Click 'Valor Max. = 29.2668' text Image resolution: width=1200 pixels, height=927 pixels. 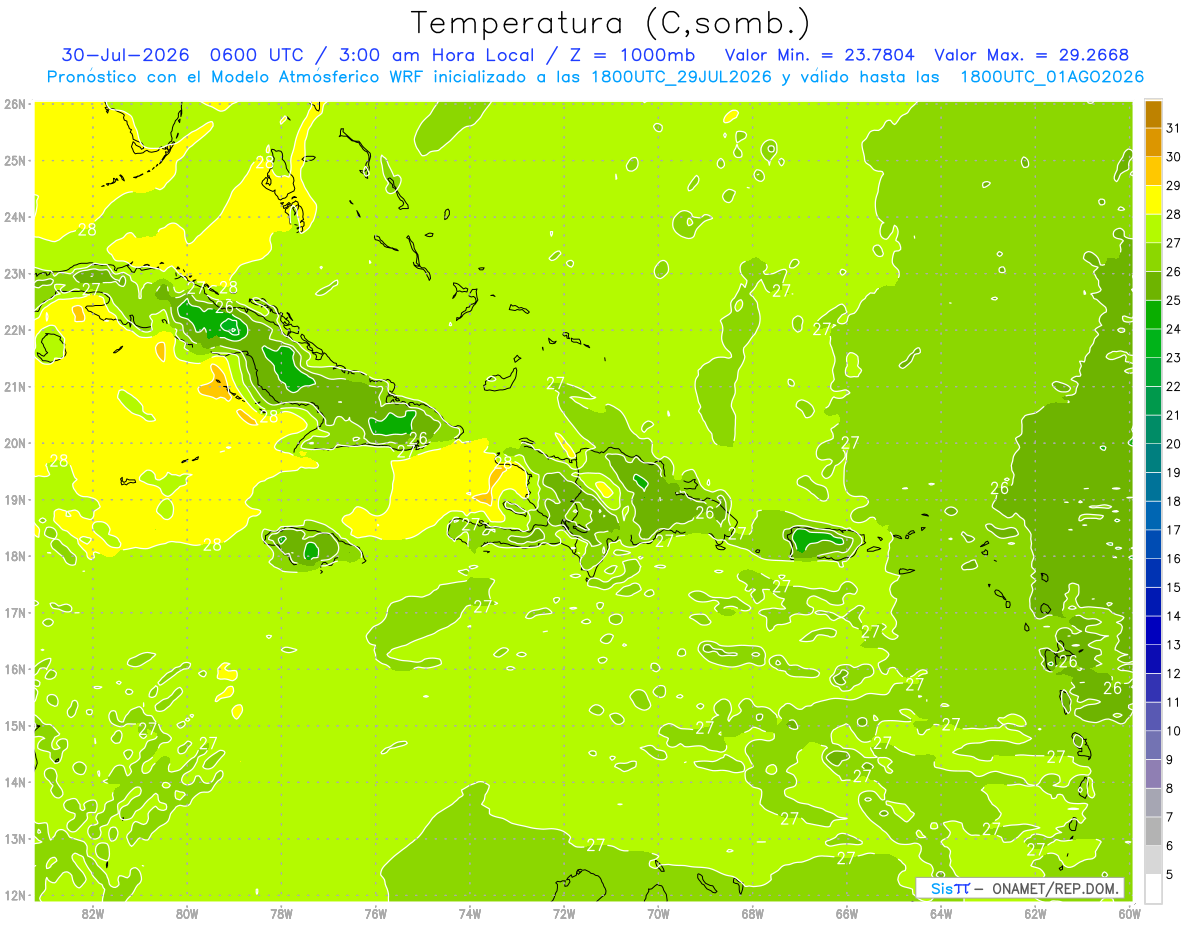coord(1032,55)
